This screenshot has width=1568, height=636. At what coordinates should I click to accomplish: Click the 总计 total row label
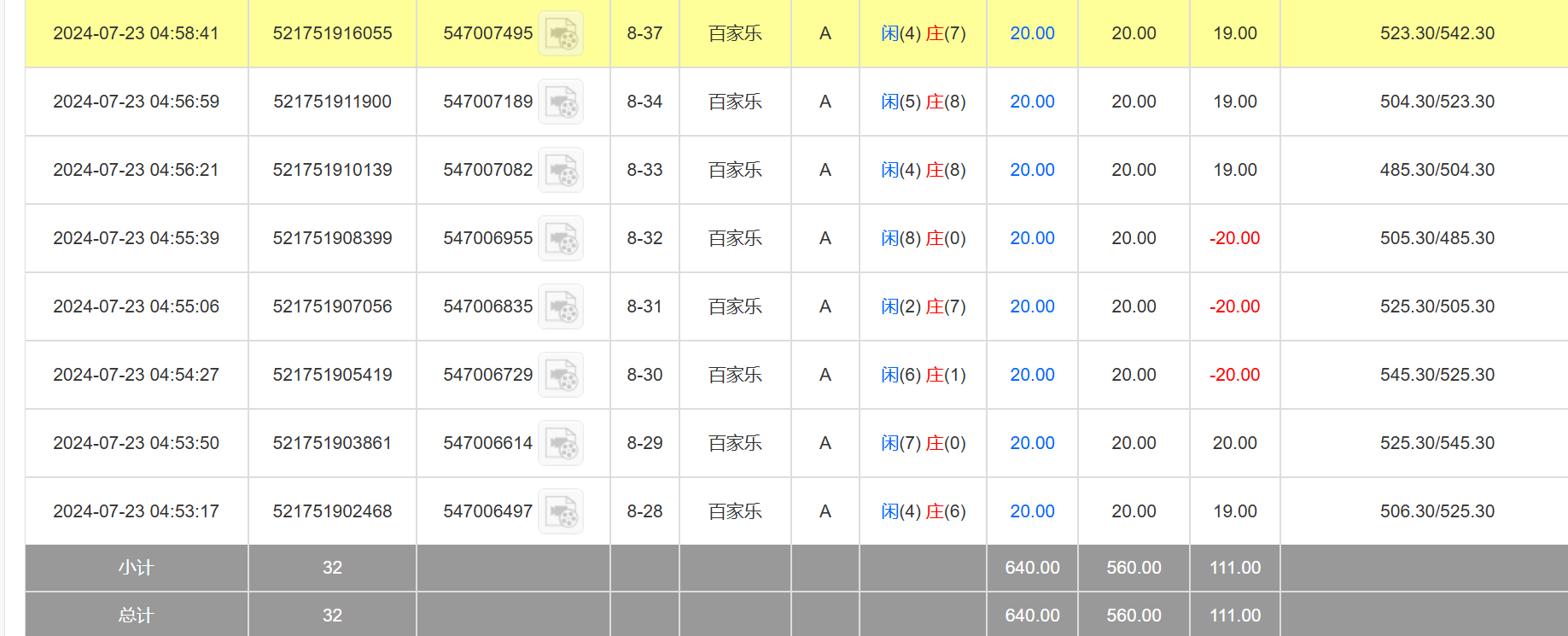tap(136, 616)
